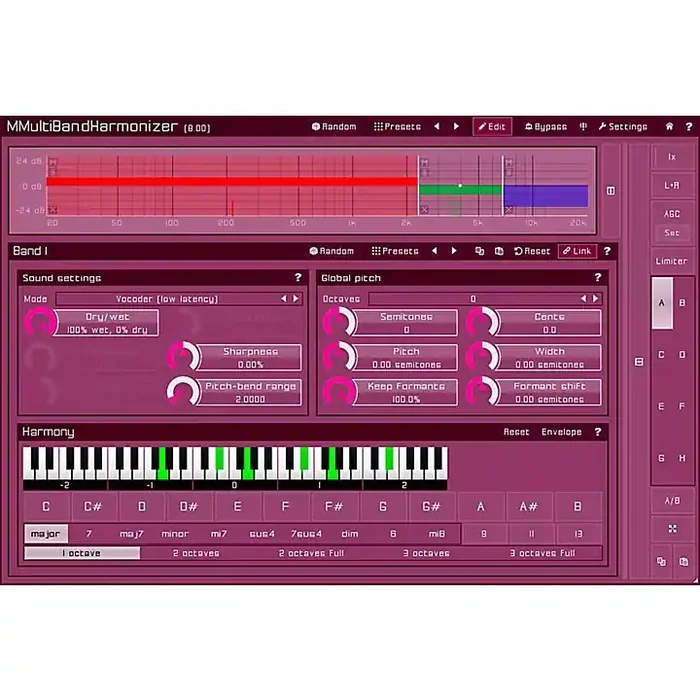This screenshot has width=700, height=700.
Task: Click the MIDI trident icon in top bar
Action: pyautogui.click(x=583, y=127)
